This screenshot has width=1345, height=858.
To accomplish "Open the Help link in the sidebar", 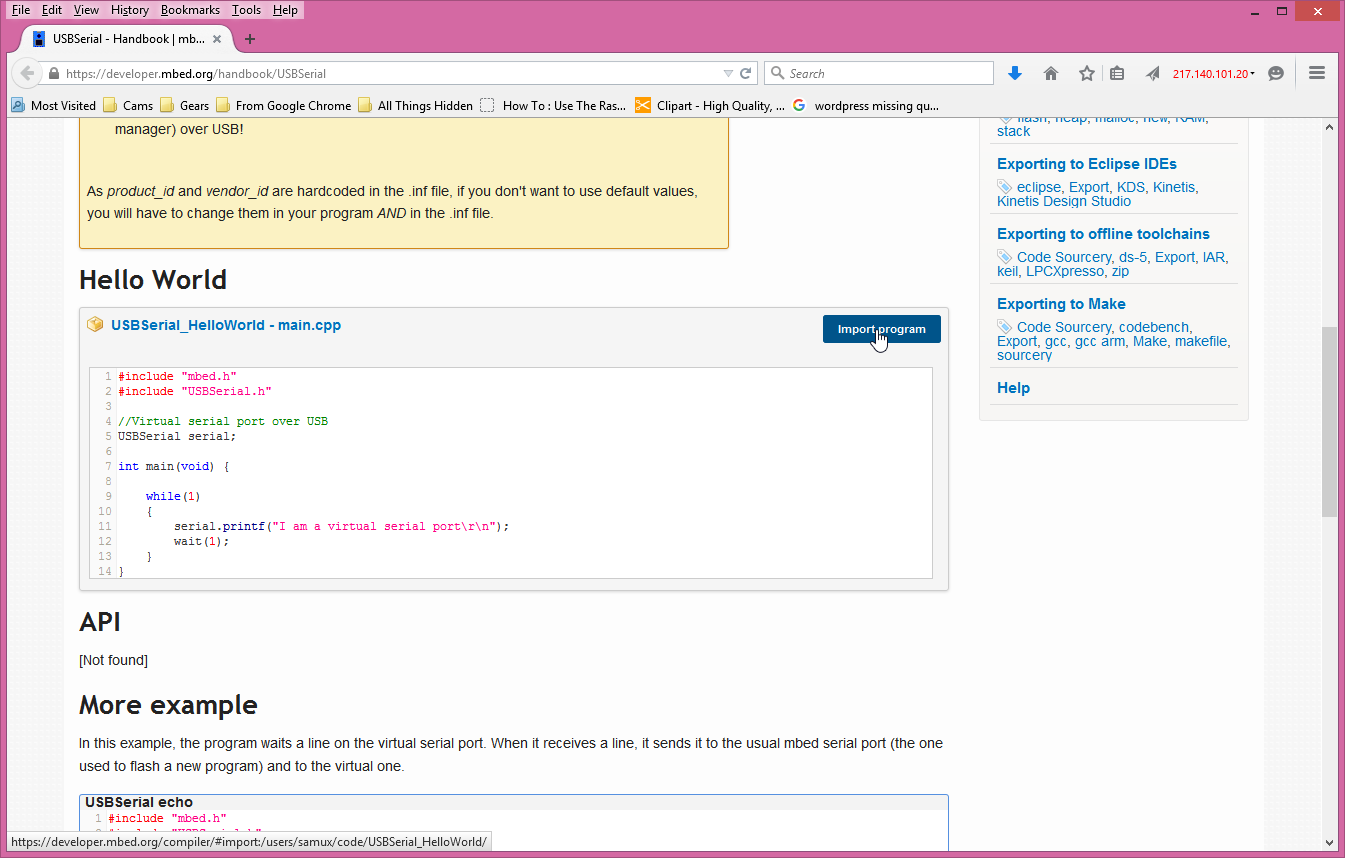I will point(1013,388).
